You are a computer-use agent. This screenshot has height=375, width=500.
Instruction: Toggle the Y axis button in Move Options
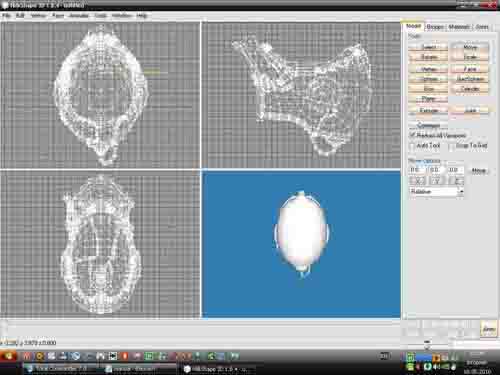(436, 181)
